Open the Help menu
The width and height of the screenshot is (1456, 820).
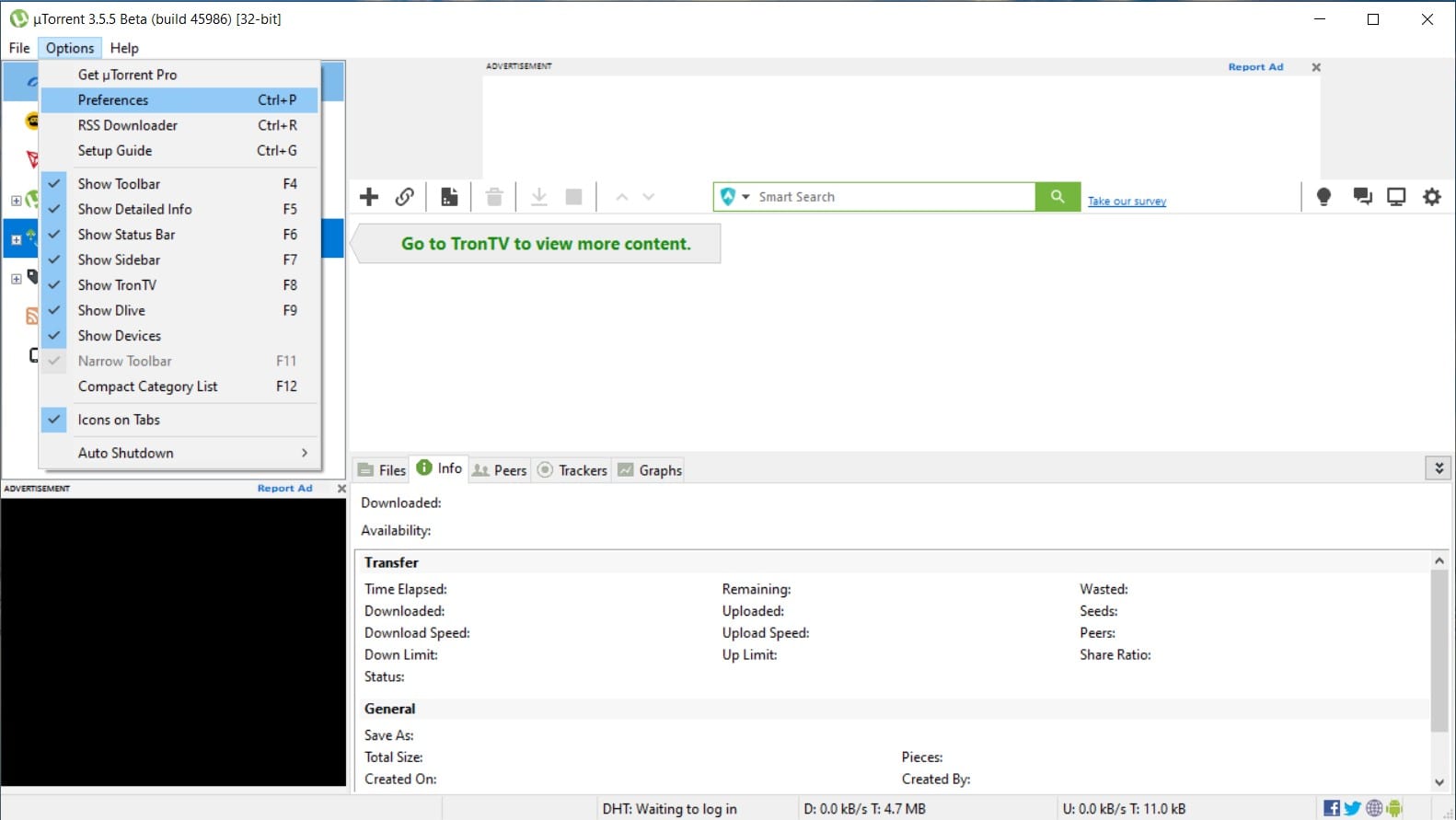point(124,48)
